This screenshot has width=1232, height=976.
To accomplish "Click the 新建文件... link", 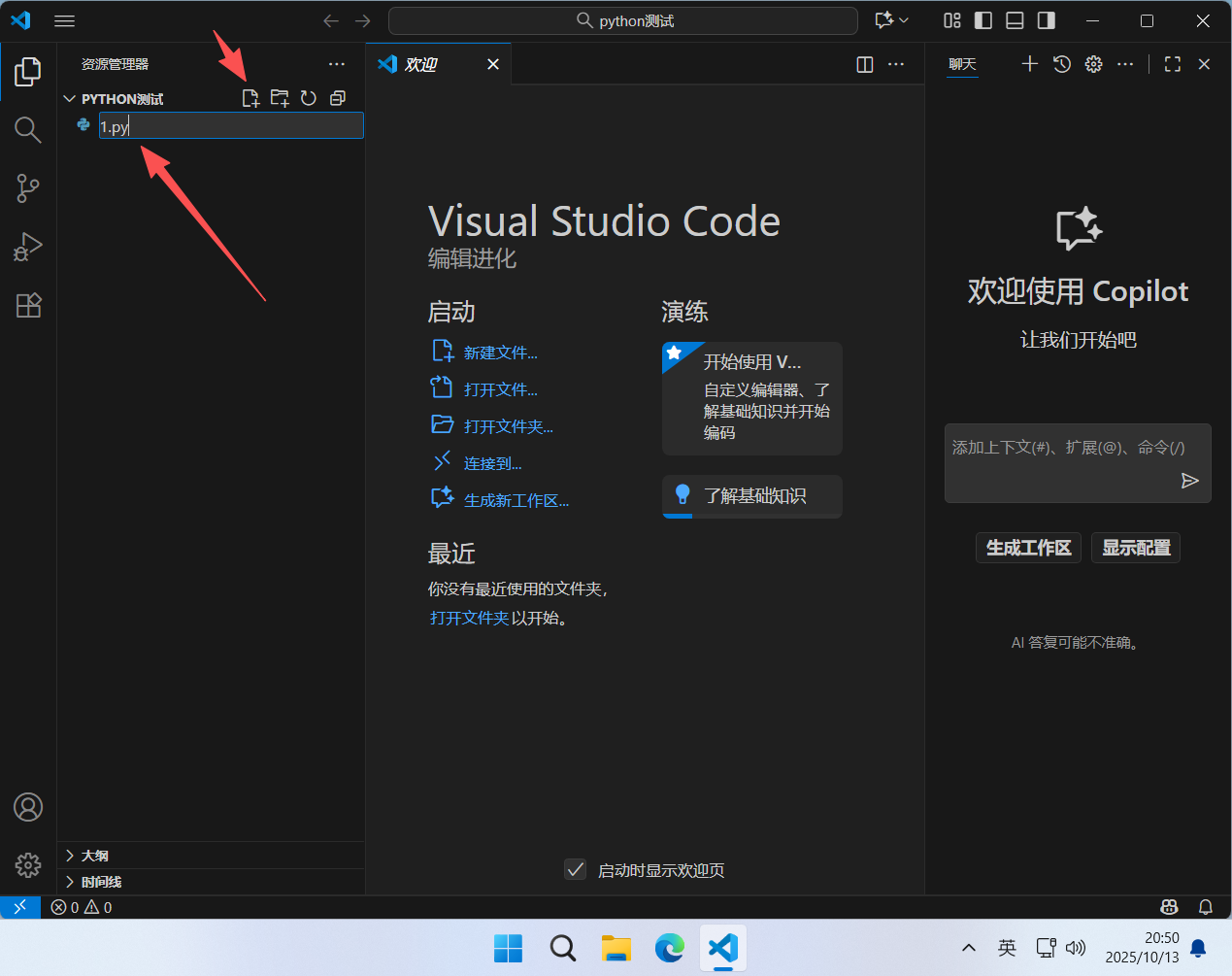I will point(500,353).
